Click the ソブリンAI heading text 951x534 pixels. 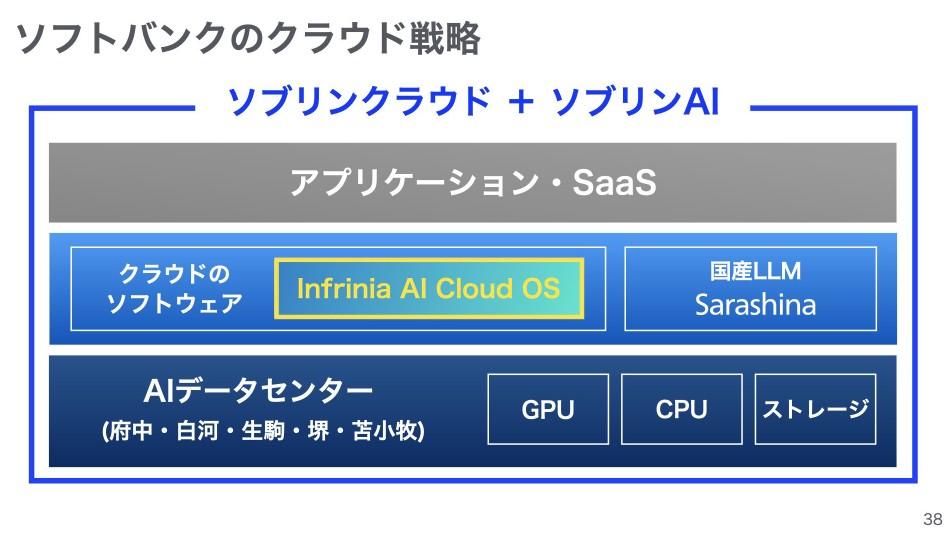pyautogui.click(x=636, y=102)
